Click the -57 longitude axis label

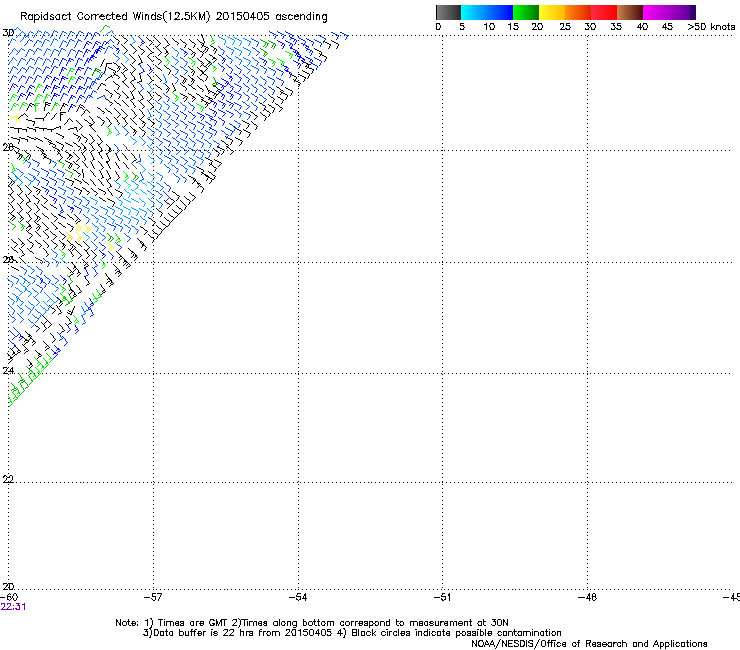(x=153, y=597)
